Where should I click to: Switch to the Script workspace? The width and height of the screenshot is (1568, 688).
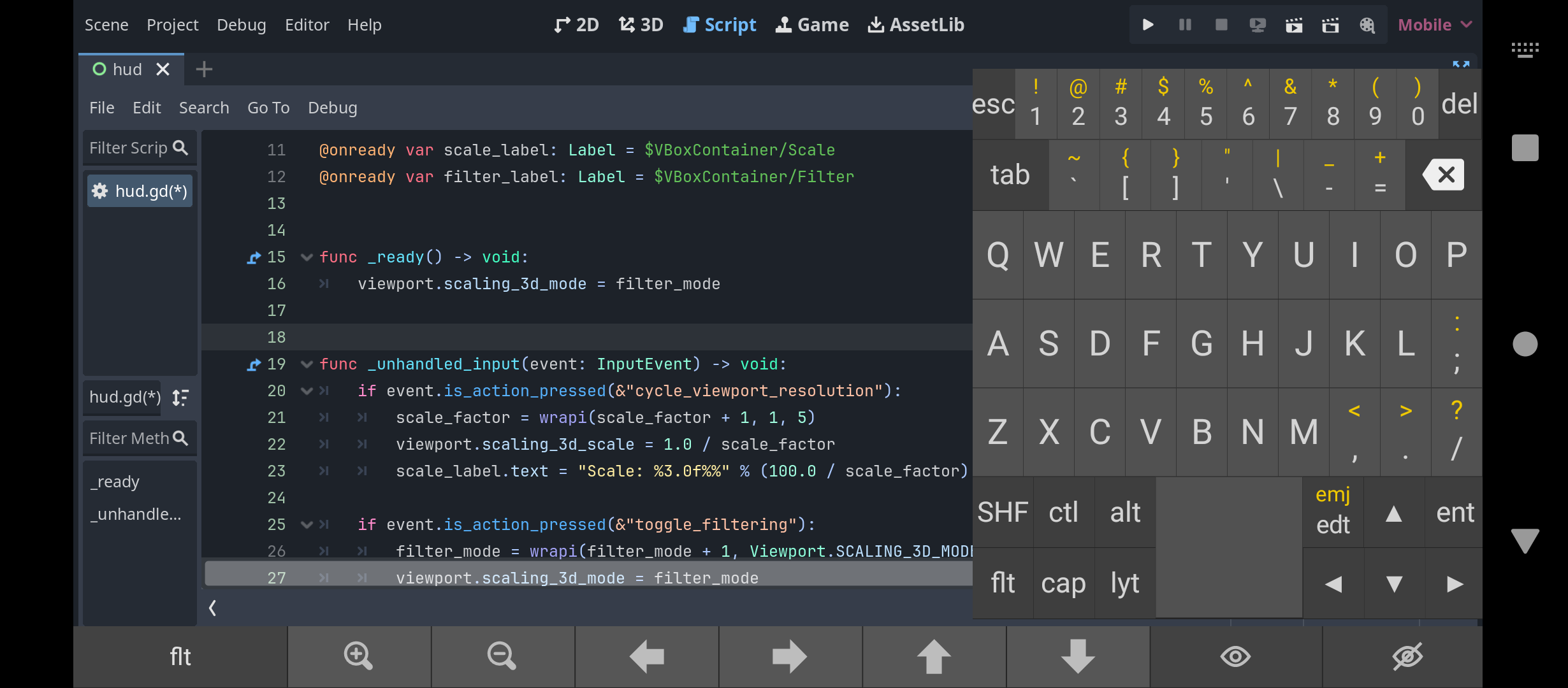point(720,25)
